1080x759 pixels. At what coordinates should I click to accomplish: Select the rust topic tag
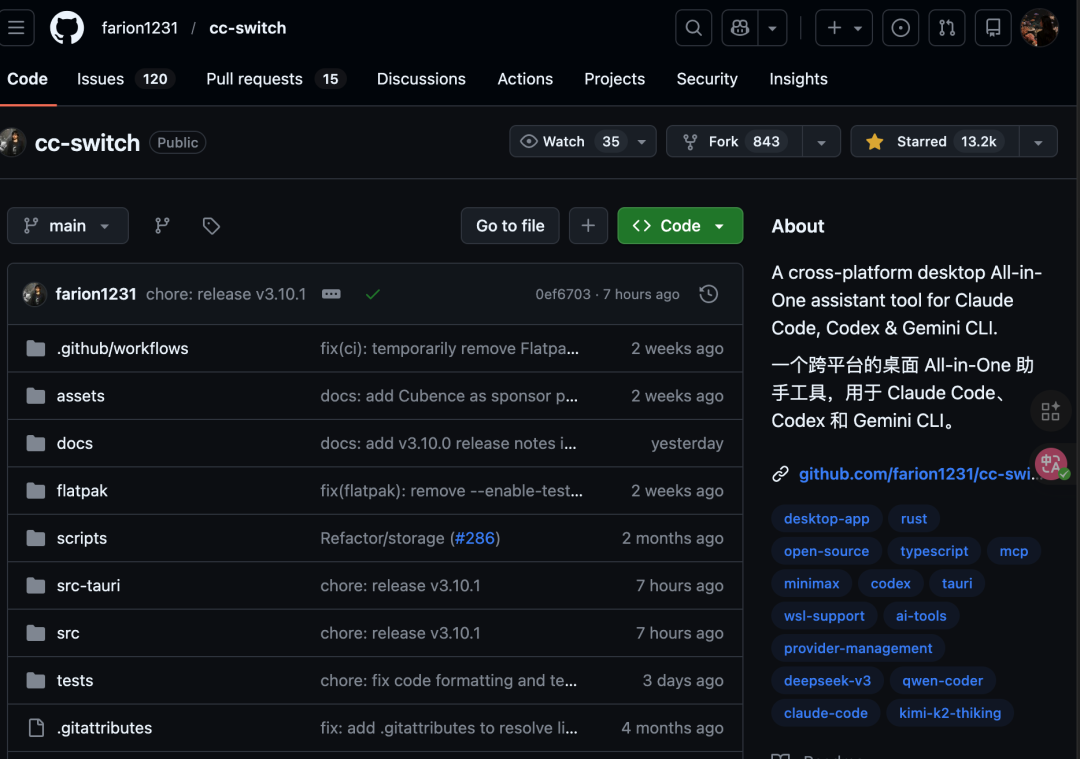913,519
